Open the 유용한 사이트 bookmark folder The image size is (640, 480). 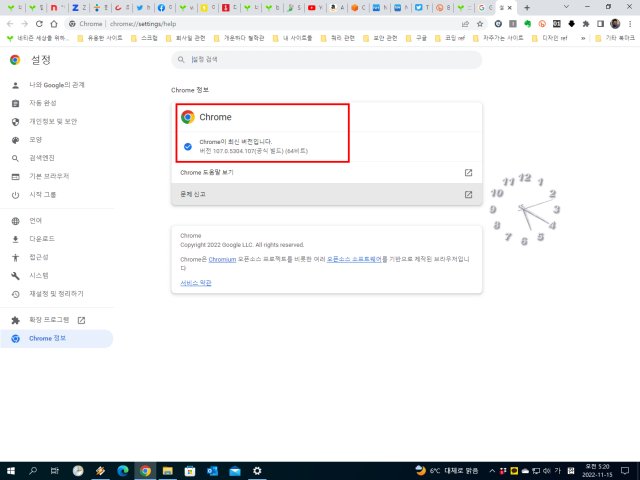pyautogui.click(x=100, y=38)
